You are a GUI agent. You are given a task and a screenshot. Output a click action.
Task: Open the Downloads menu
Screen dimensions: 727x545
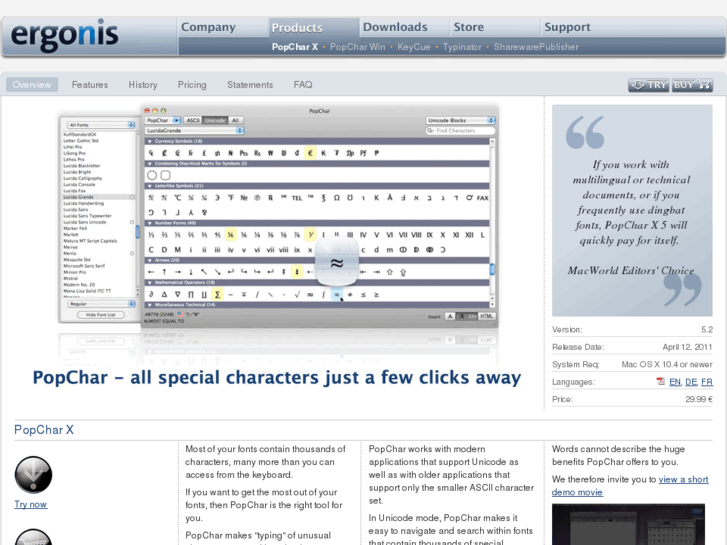(x=395, y=27)
